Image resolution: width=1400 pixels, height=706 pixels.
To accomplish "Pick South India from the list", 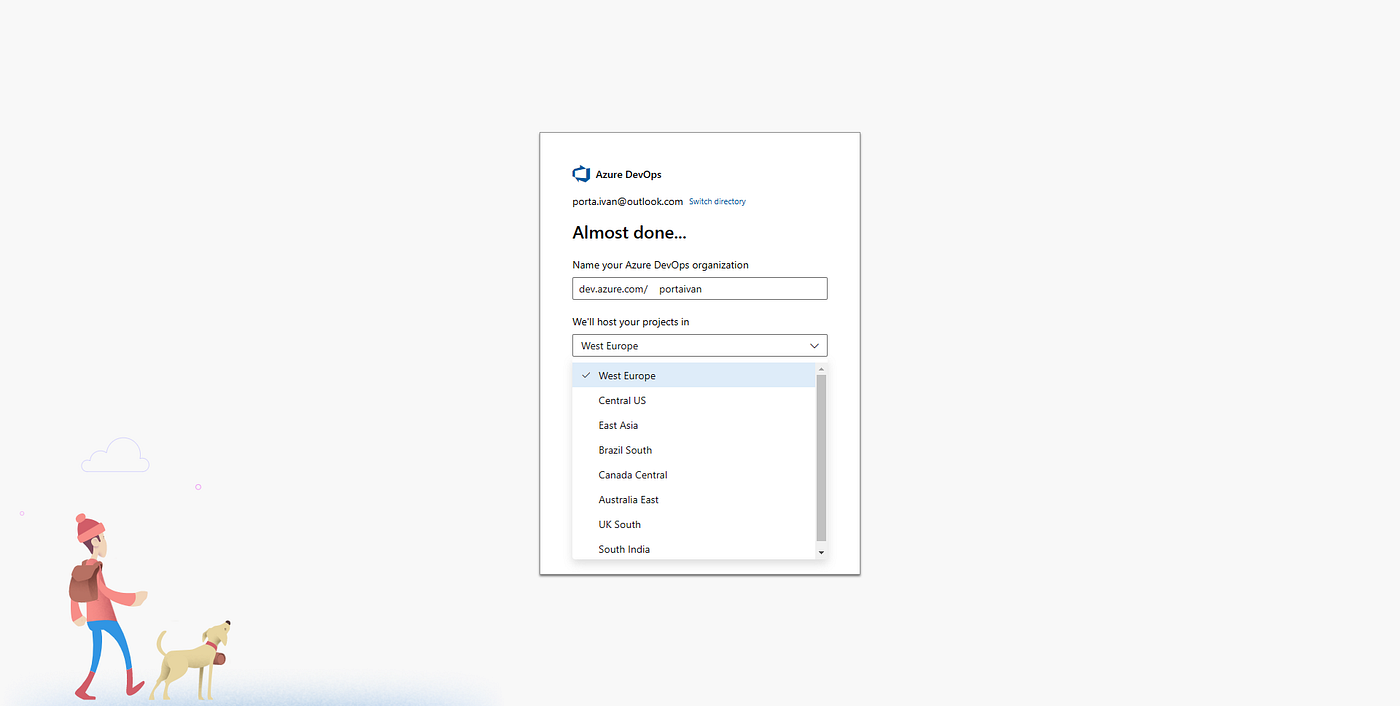I will [624, 549].
